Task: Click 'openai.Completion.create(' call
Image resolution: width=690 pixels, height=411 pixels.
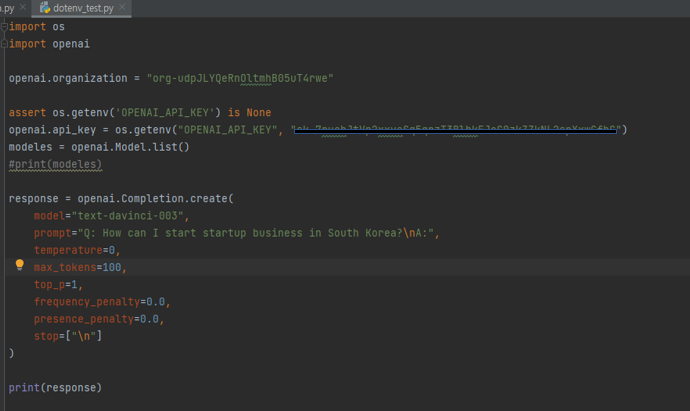Action: [155, 198]
